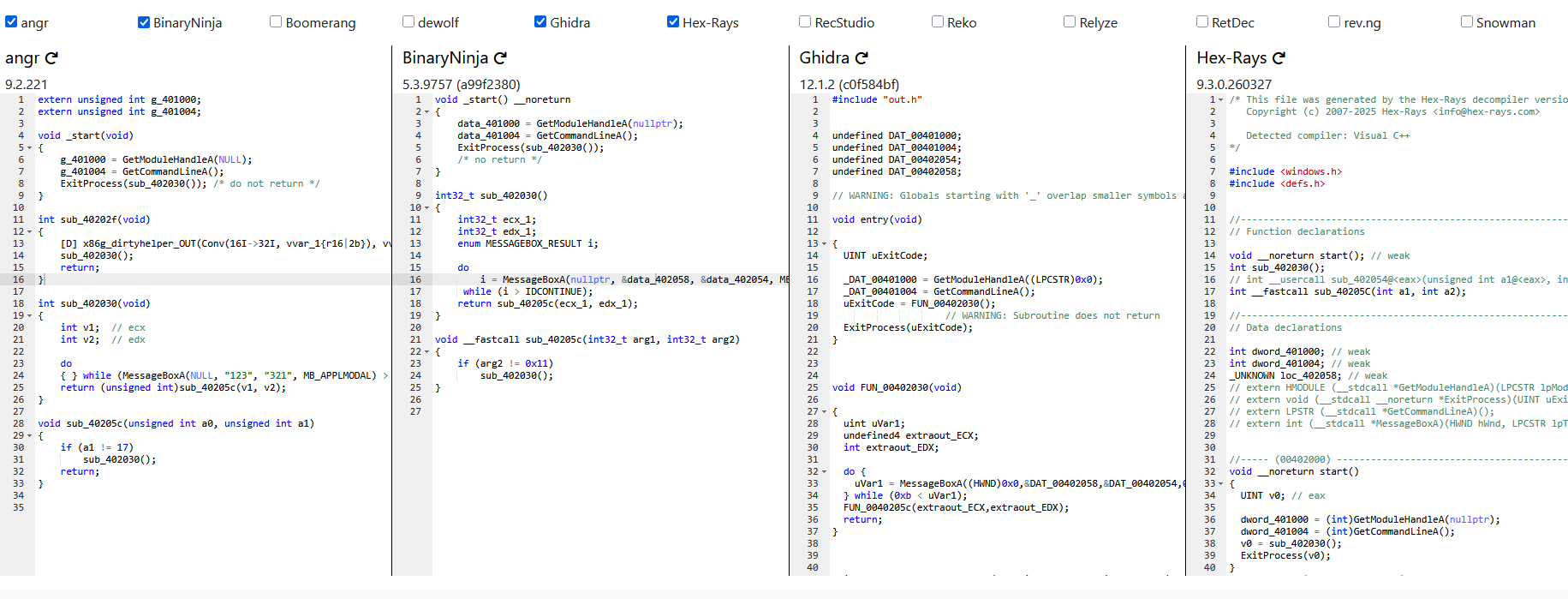Click '#include <windows.h>' in Hex-Rays code
1568x599 pixels.
pos(1285,171)
